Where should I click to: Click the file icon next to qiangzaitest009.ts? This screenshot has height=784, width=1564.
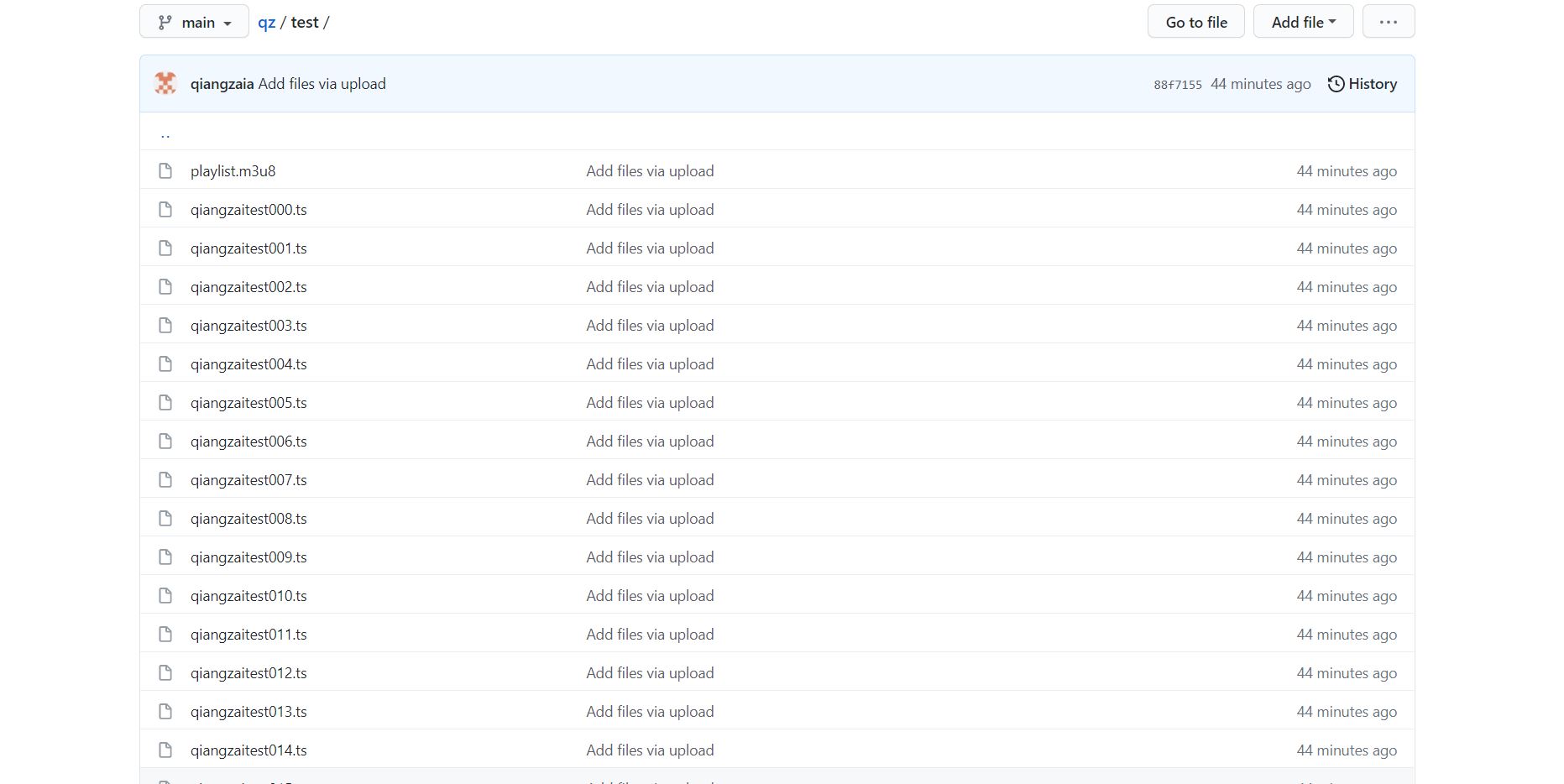[165, 557]
